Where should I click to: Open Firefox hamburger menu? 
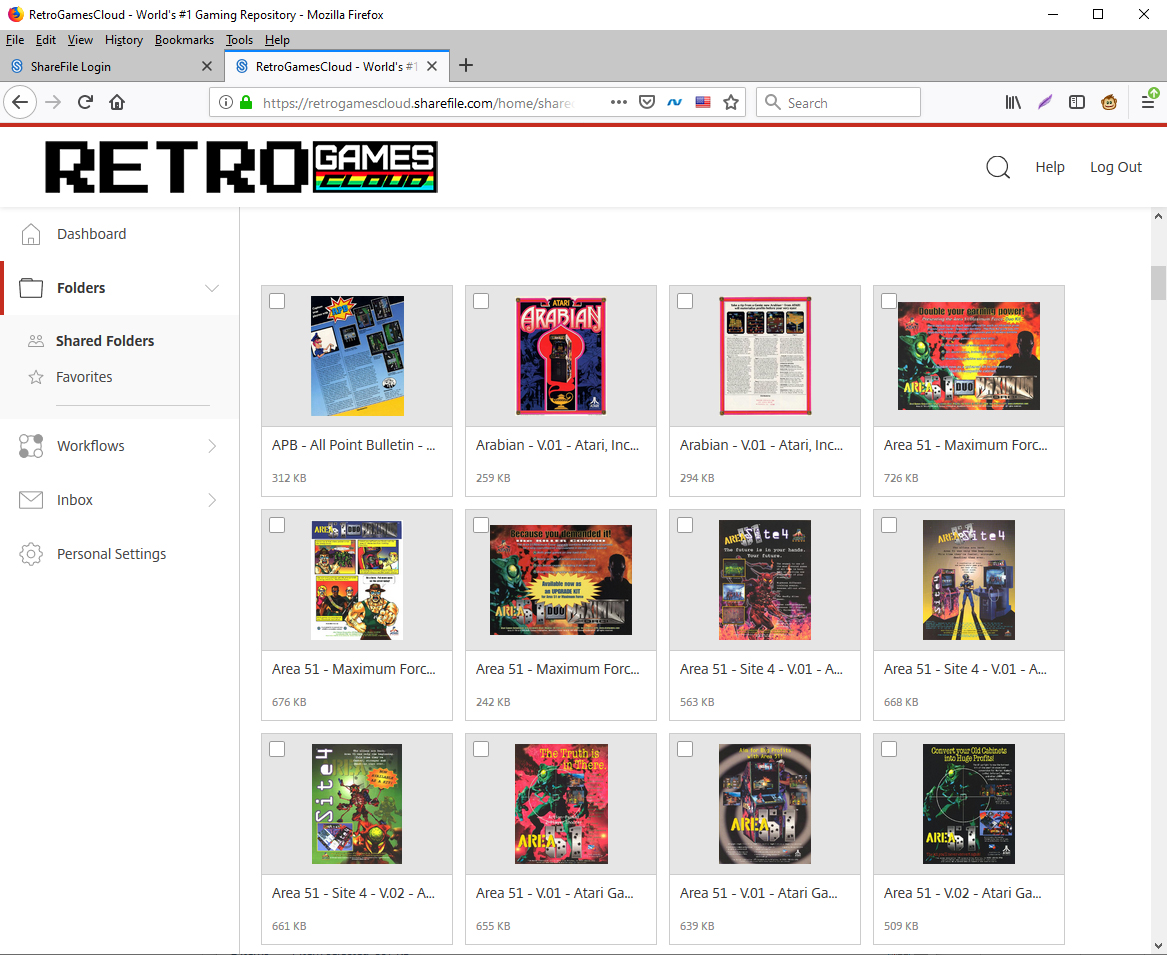(x=1148, y=101)
